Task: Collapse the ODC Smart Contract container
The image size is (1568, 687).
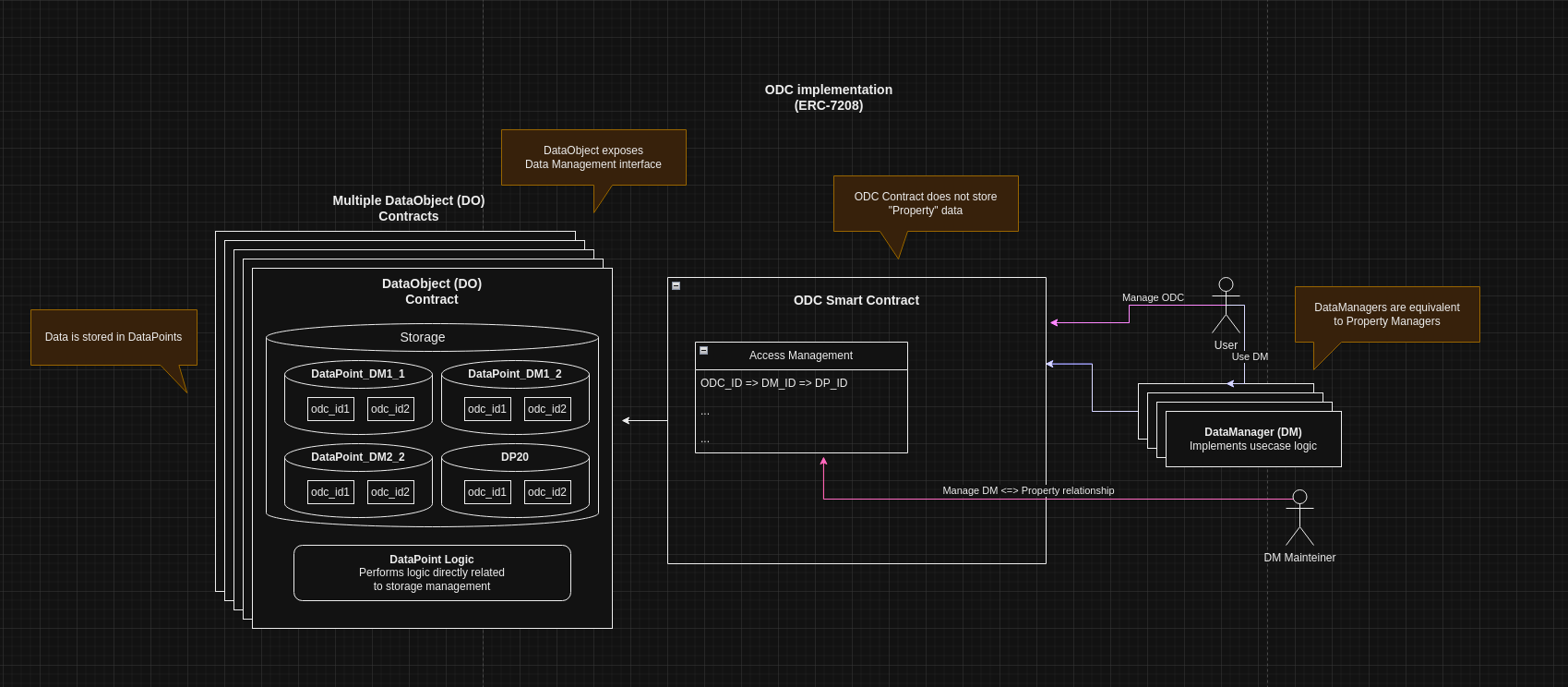Action: pyautogui.click(x=676, y=286)
